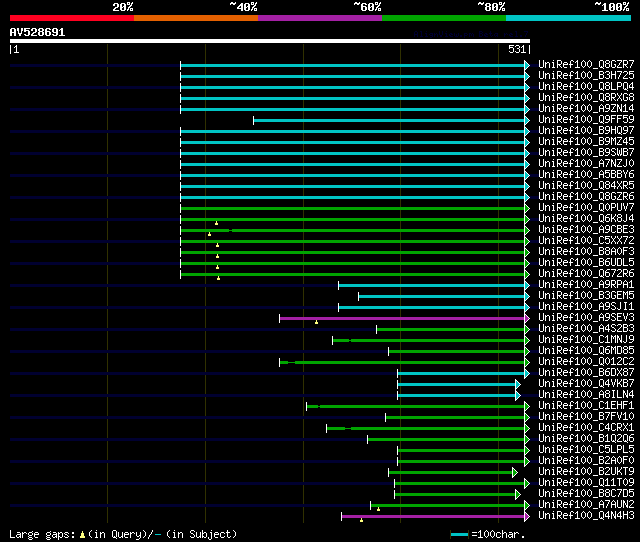The image size is (640, 542).
Task: Select the UniRef100_B6UDL5 label
Action: point(586,263)
